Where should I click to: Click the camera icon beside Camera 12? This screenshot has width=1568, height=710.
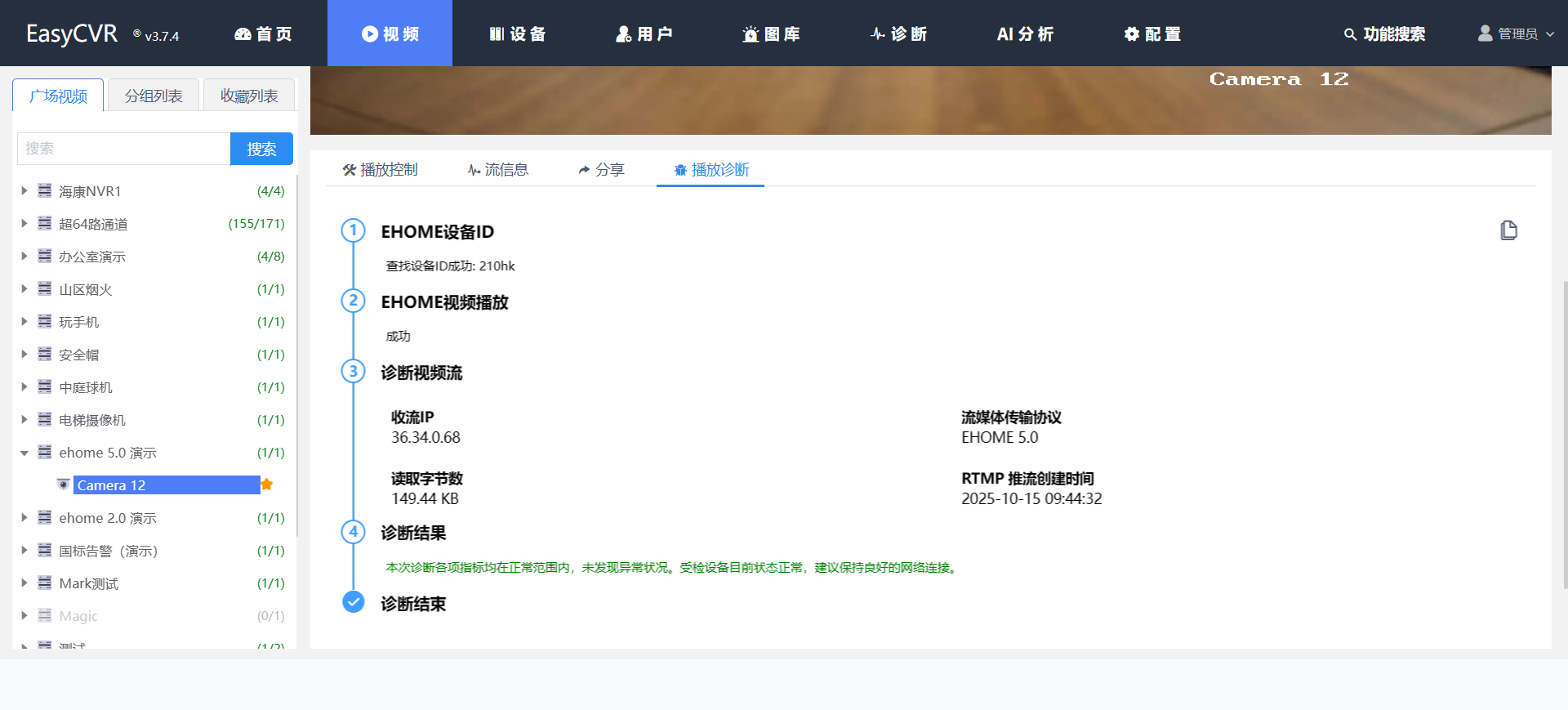pos(63,484)
